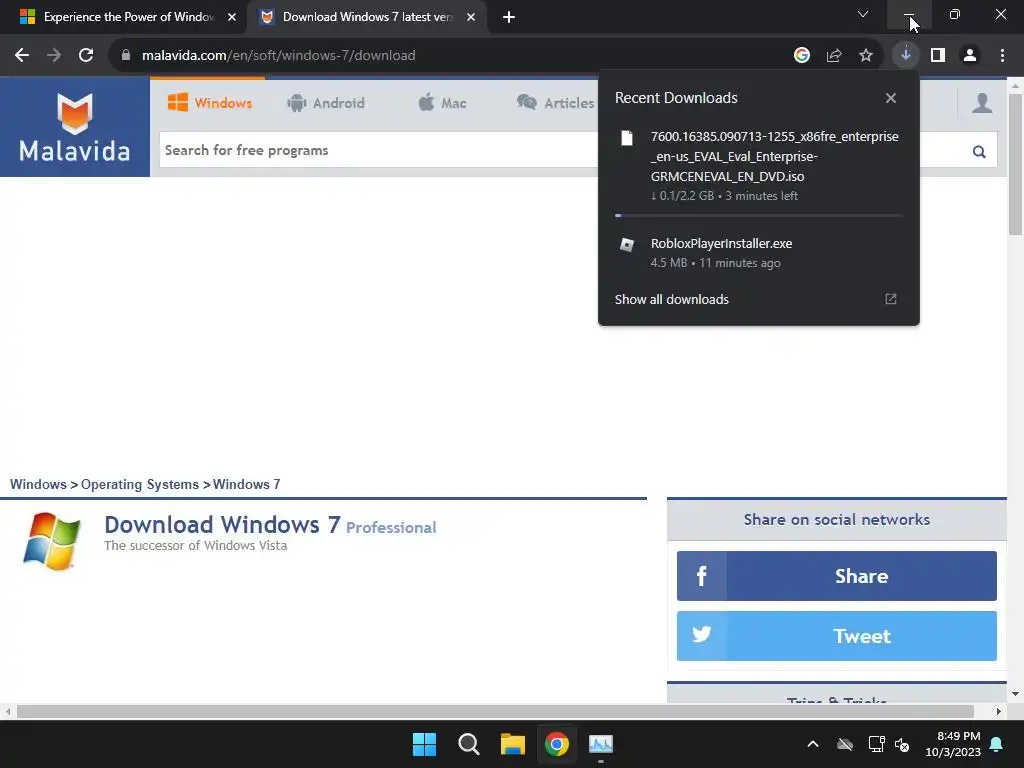
Task: Click the external-link icon beside Show all downloads
Action: coord(890,299)
